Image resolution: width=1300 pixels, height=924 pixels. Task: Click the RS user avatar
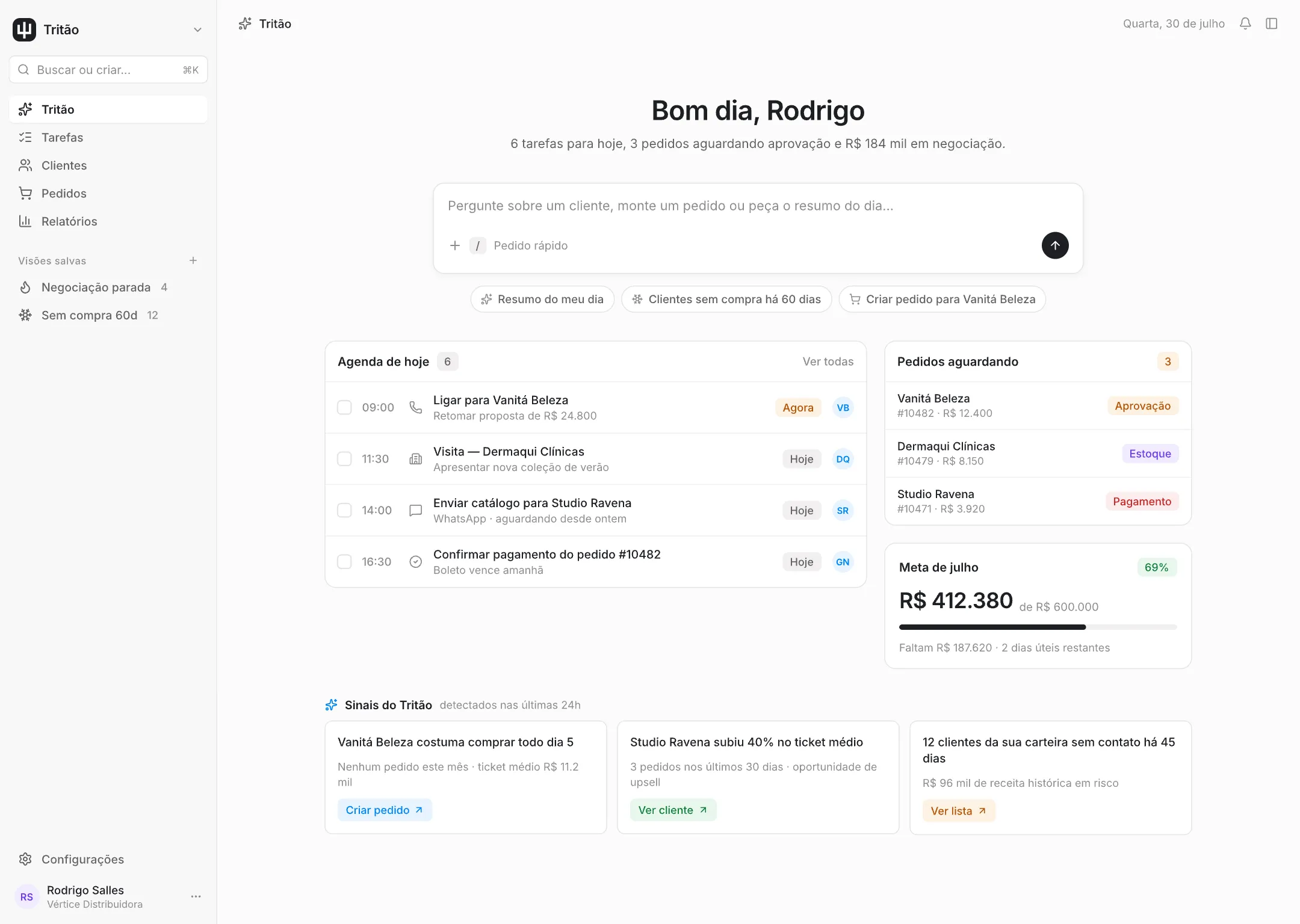(26, 897)
